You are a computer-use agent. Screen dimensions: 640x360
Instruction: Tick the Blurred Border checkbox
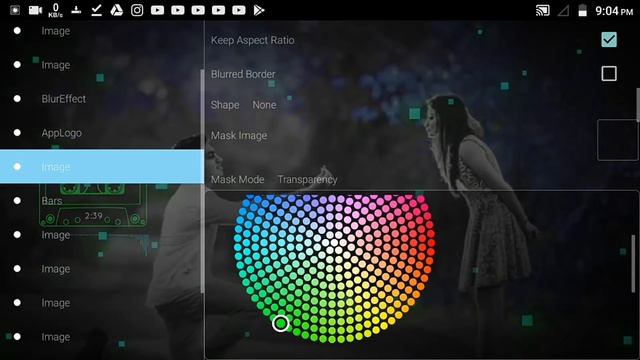tap(609, 74)
